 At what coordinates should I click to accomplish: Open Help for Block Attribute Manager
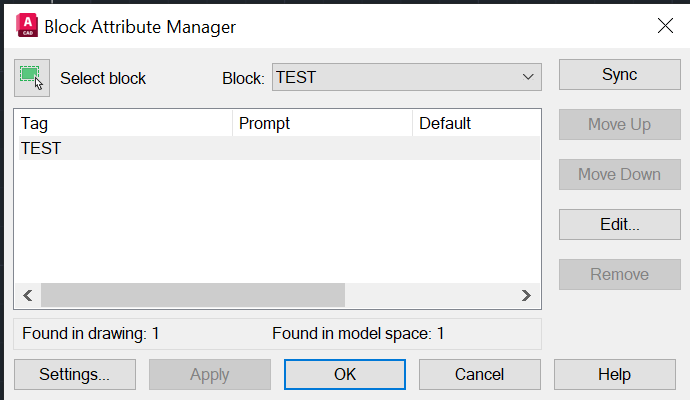click(x=614, y=375)
